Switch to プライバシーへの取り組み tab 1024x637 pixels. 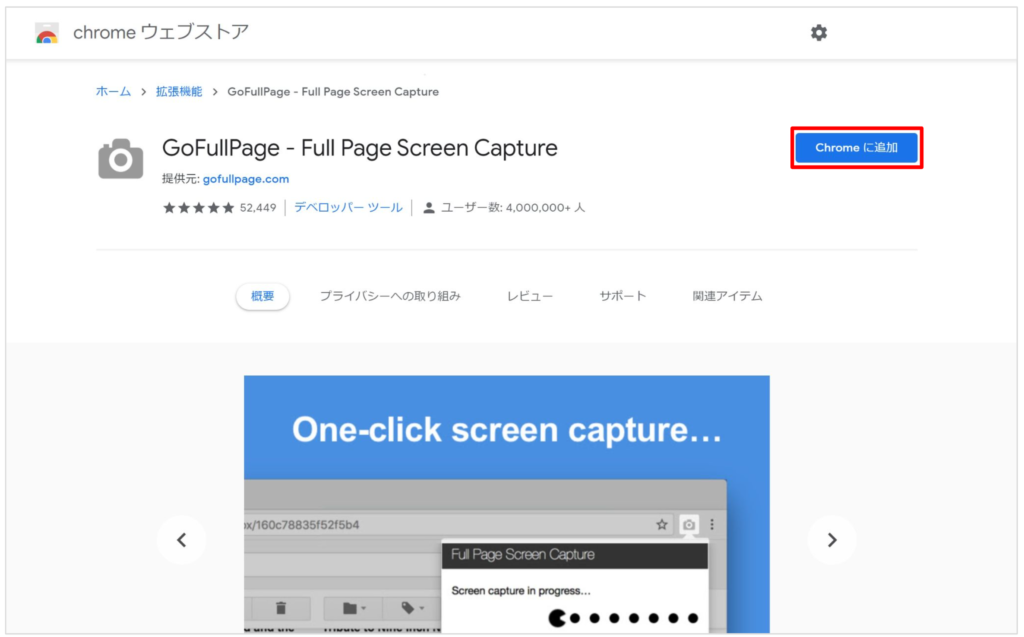point(390,296)
